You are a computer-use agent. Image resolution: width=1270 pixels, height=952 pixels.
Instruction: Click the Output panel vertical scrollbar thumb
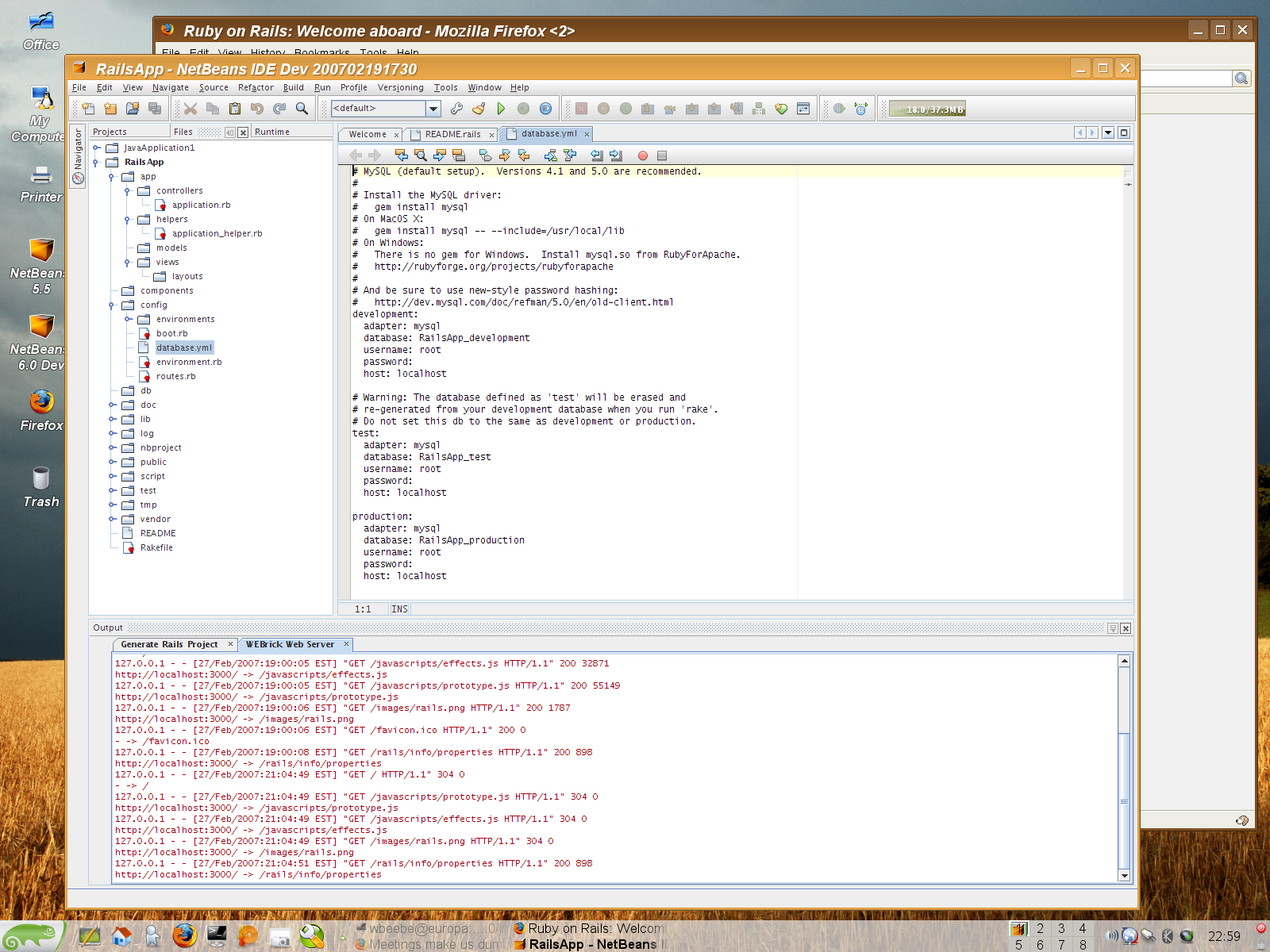1124,801
